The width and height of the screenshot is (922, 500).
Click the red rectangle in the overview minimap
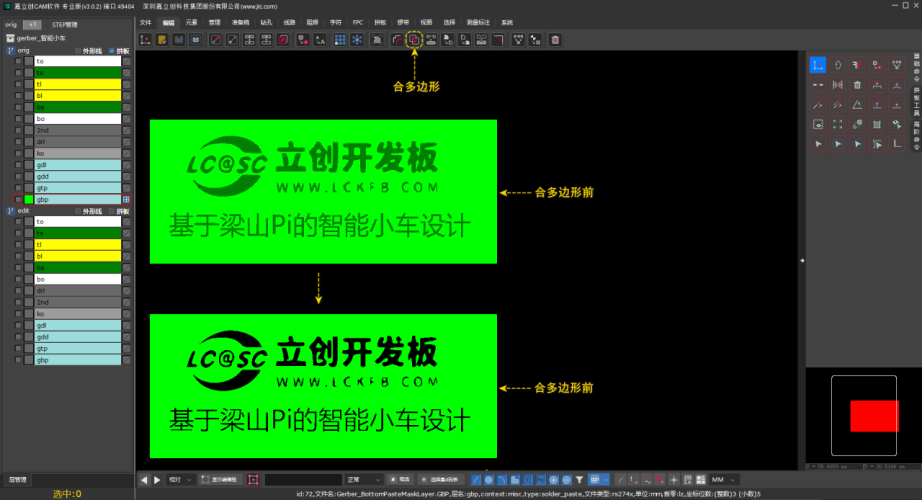[874, 416]
